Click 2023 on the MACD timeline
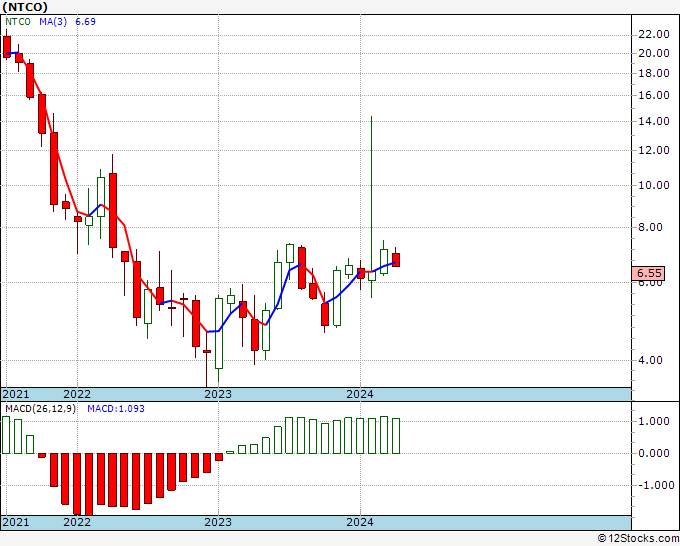The width and height of the screenshot is (680, 546). pos(218,522)
